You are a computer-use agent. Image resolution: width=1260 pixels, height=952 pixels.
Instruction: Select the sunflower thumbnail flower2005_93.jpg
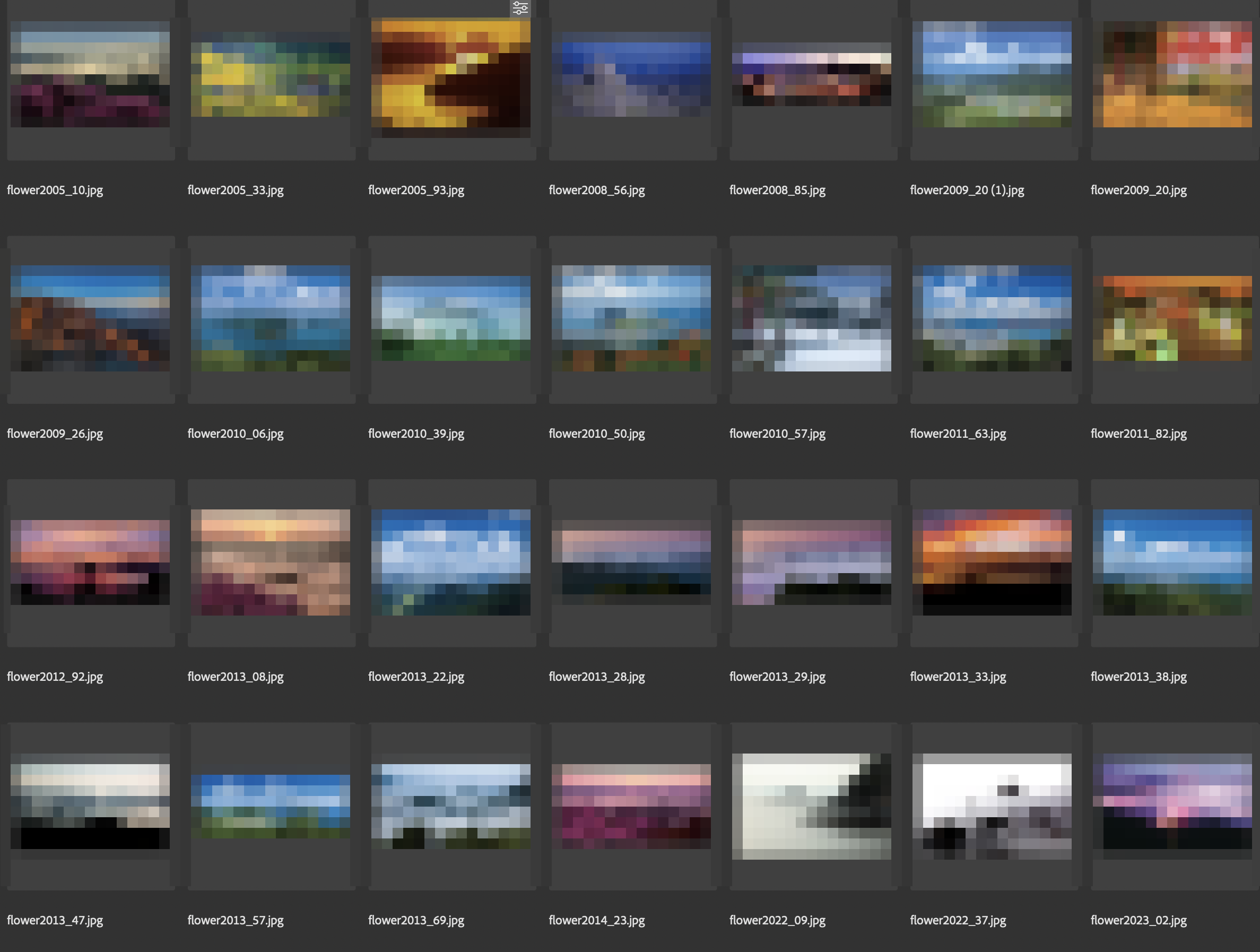450,77
